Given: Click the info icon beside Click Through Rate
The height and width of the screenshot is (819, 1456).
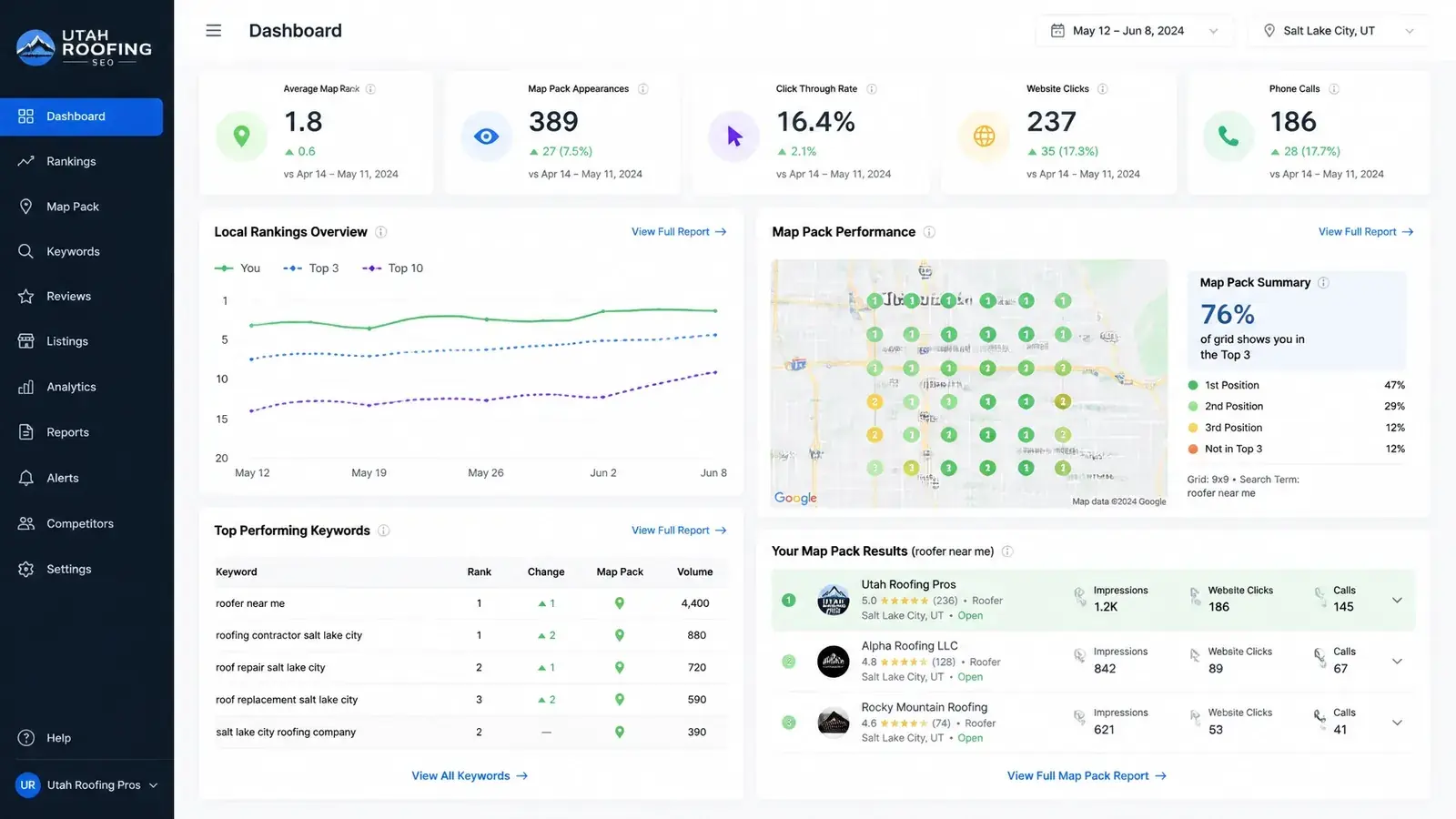Looking at the screenshot, I should pyautogui.click(x=872, y=89).
